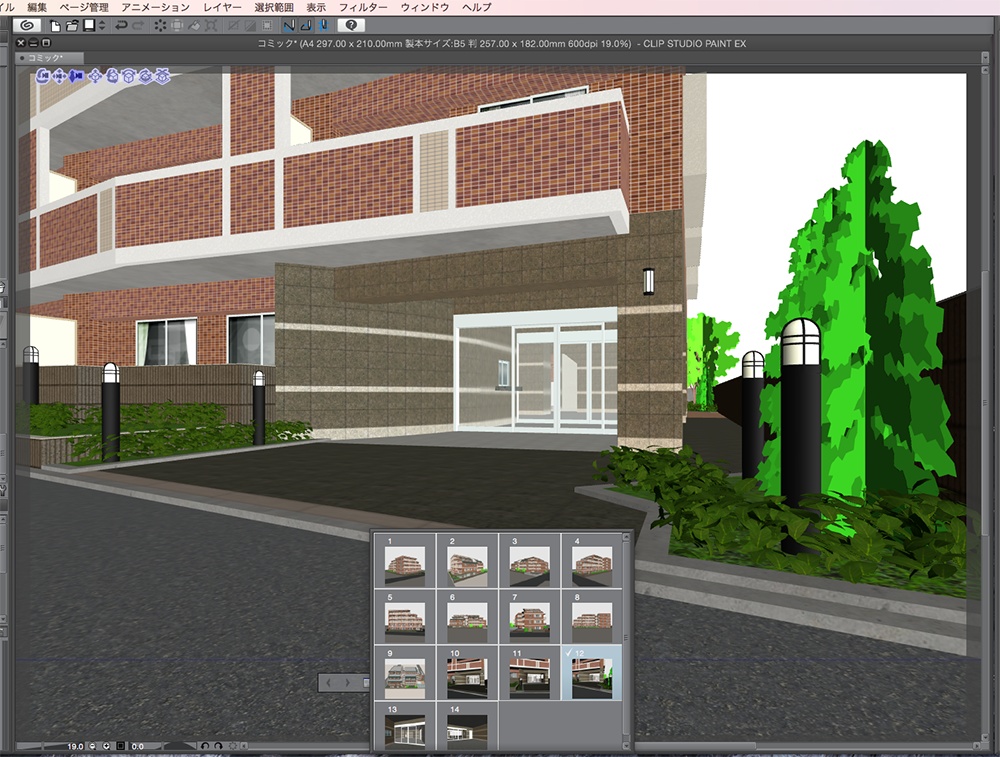Click the 19.0 zoom value field
This screenshot has width=1000, height=757.
[x=75, y=746]
